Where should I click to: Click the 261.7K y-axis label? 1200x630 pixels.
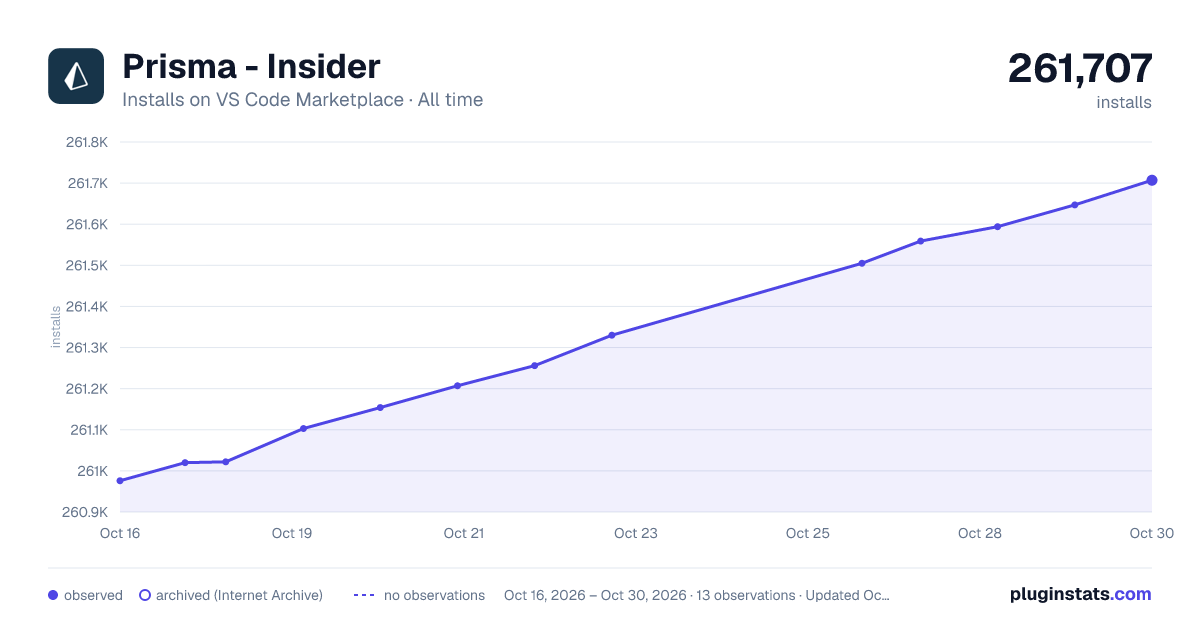88,183
